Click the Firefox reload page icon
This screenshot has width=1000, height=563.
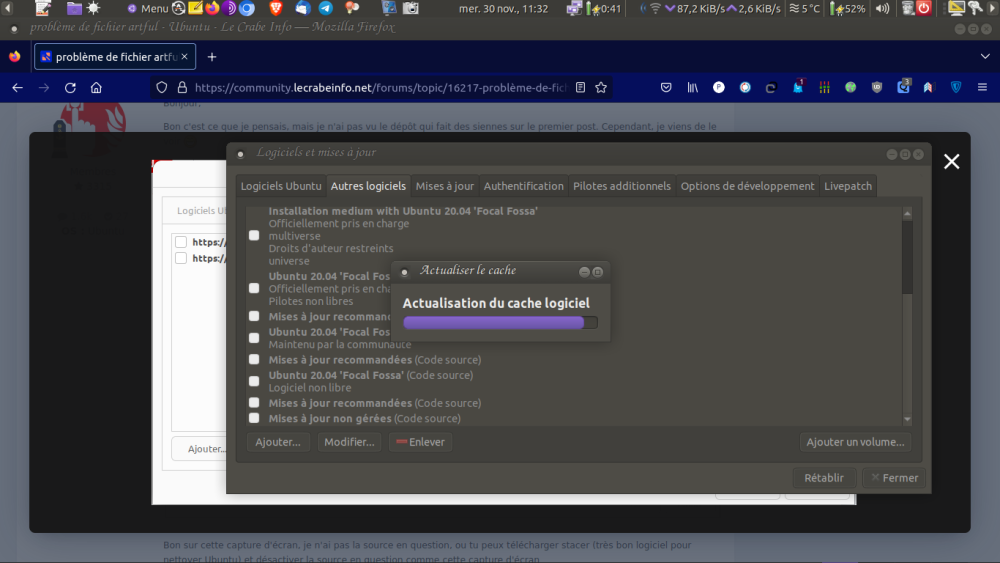click(70, 88)
